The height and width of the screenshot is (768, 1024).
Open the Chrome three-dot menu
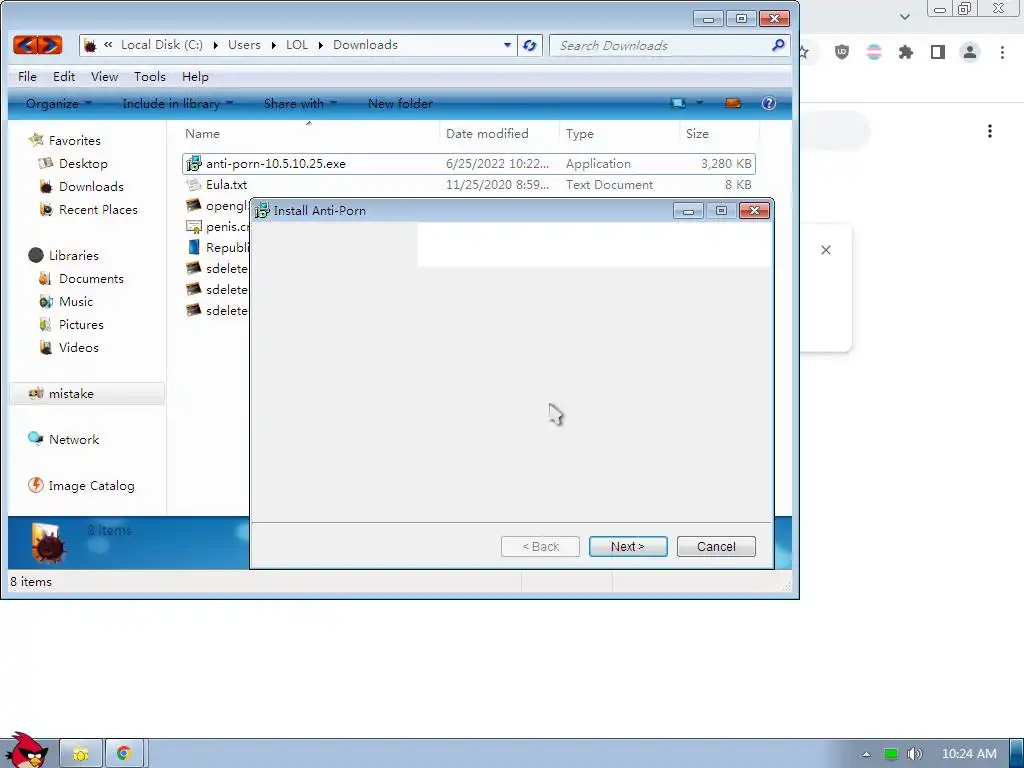coord(1002,52)
